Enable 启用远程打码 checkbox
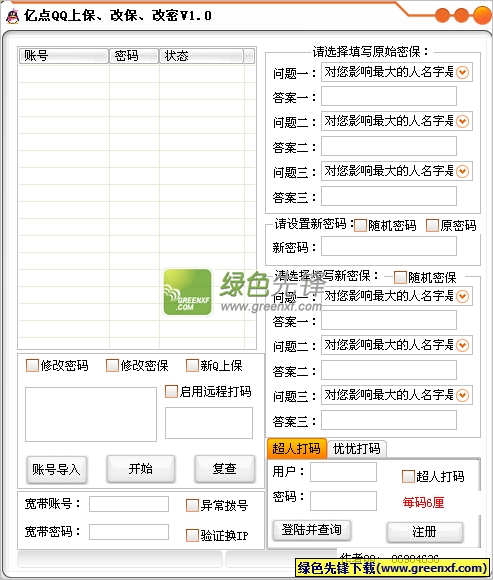 click(171, 392)
